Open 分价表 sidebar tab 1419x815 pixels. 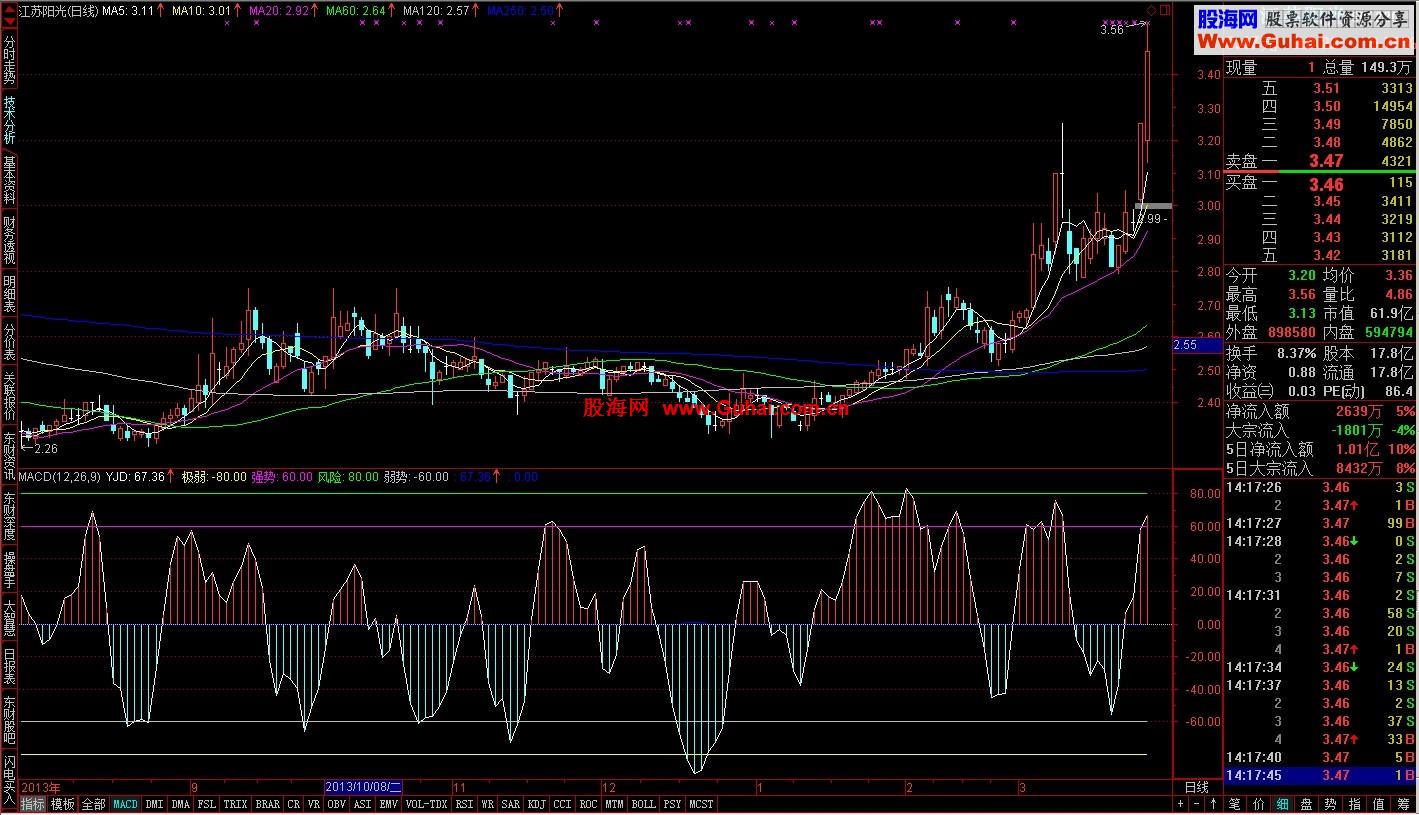point(9,342)
